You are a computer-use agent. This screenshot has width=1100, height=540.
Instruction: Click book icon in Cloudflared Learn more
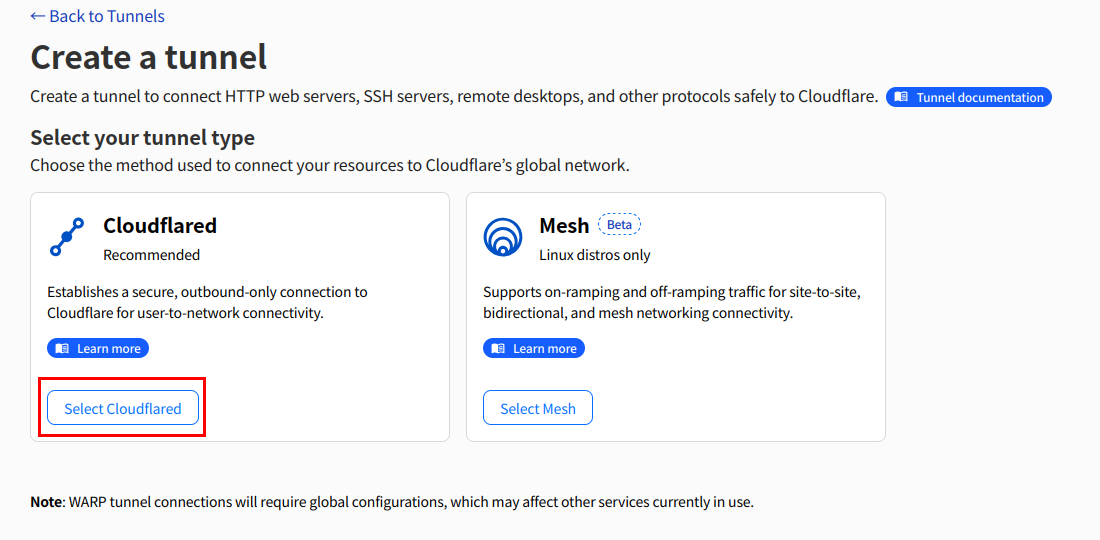62,349
